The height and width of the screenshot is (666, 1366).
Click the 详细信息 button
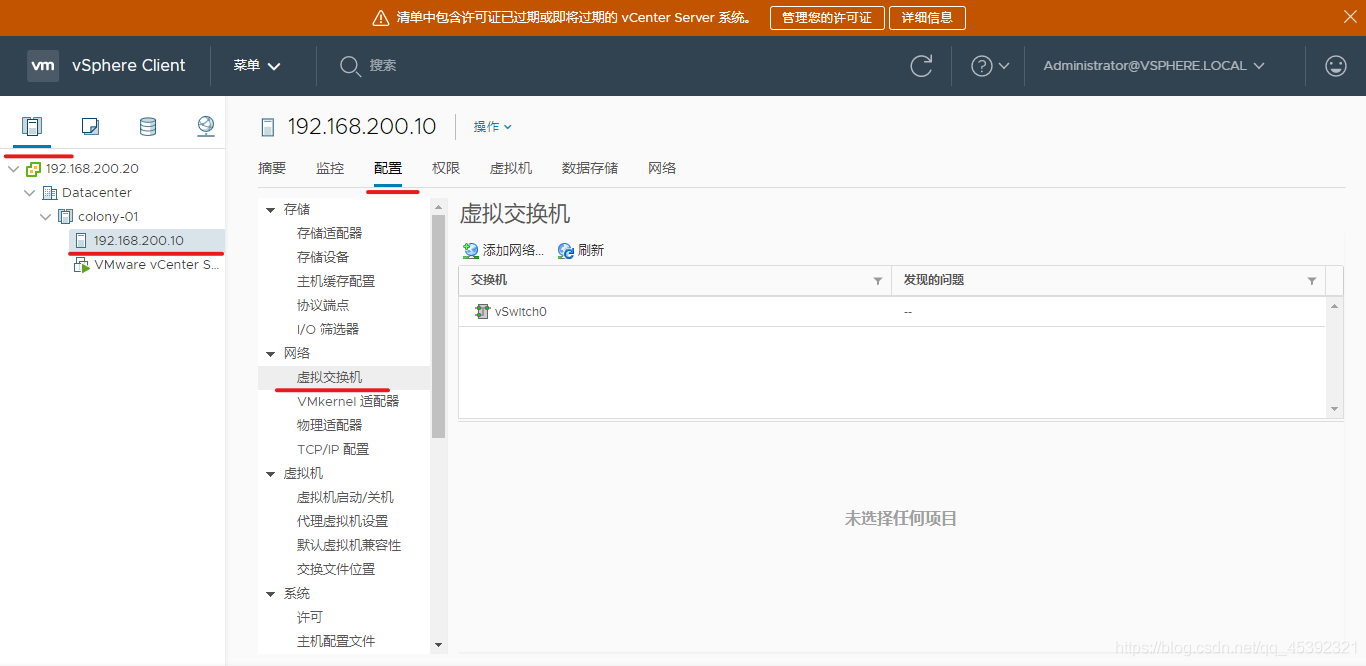click(x=927, y=18)
